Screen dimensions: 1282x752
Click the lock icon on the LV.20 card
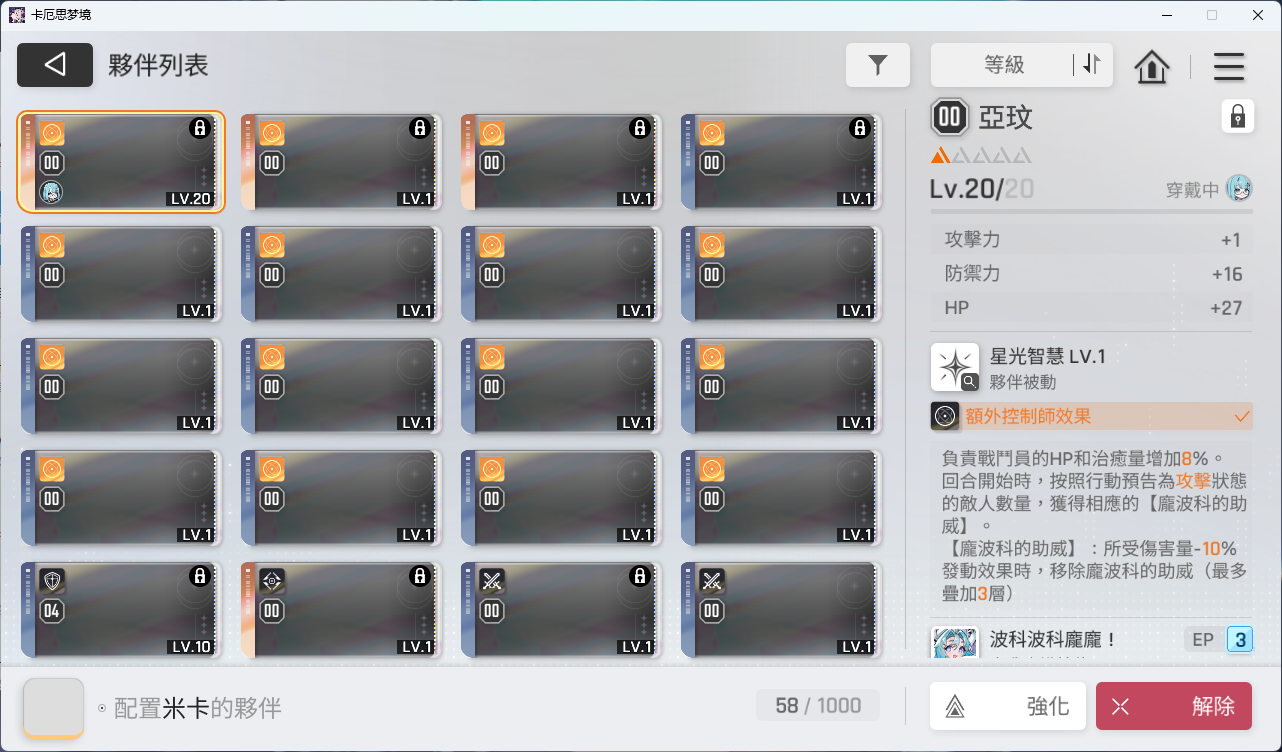[x=199, y=128]
